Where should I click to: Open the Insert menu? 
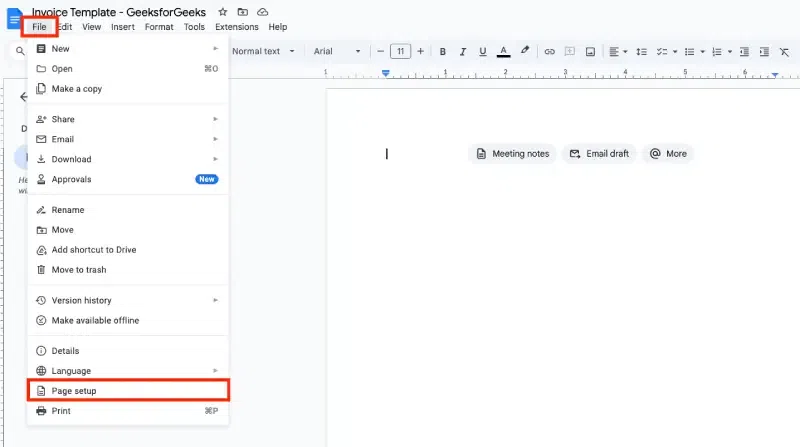click(123, 27)
